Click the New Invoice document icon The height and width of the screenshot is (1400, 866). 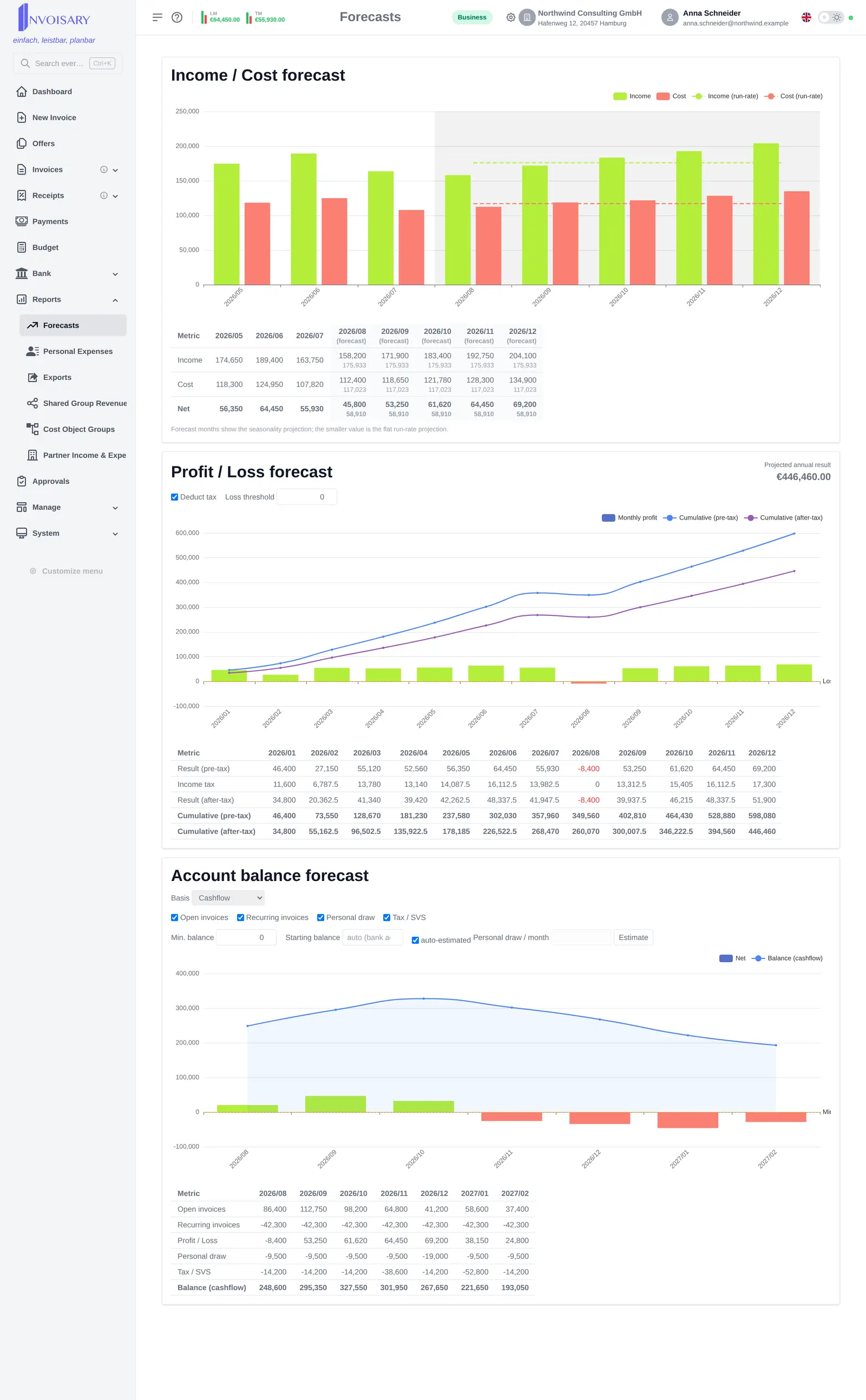(22, 117)
